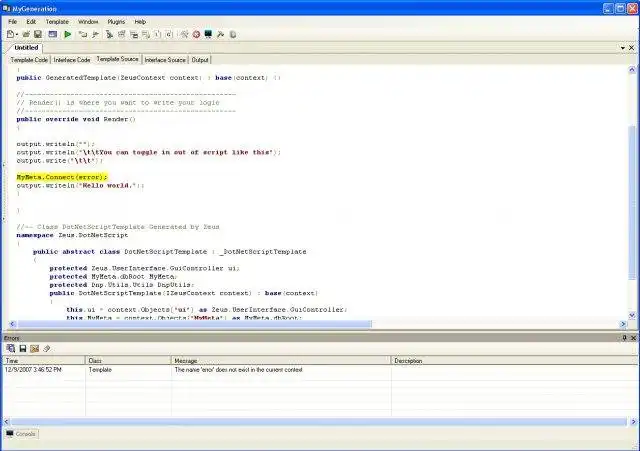This screenshot has height=451, width=640.
Task: Click the 'output.writeln("Hello world.");' line
Action: pos(80,185)
